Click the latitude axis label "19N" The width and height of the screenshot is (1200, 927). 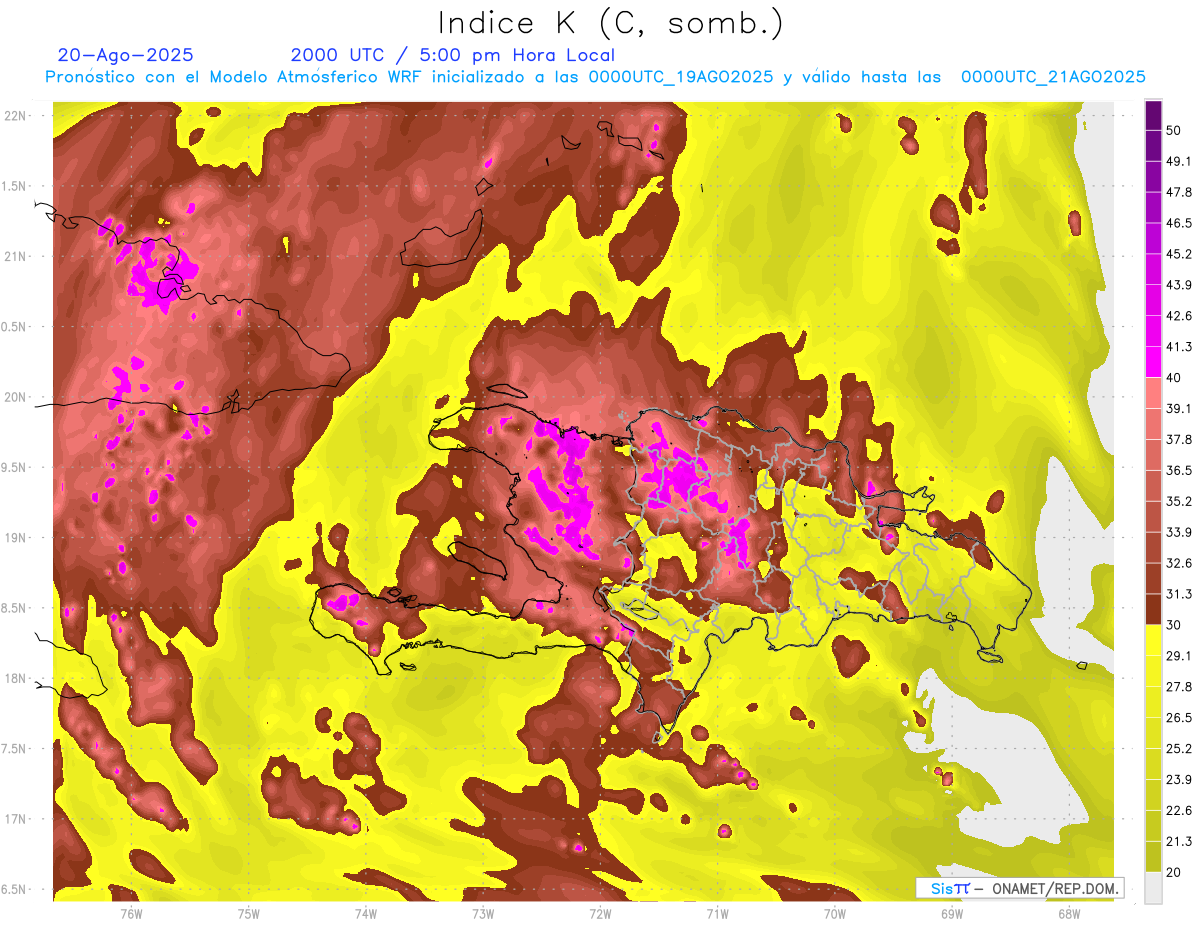(17, 538)
